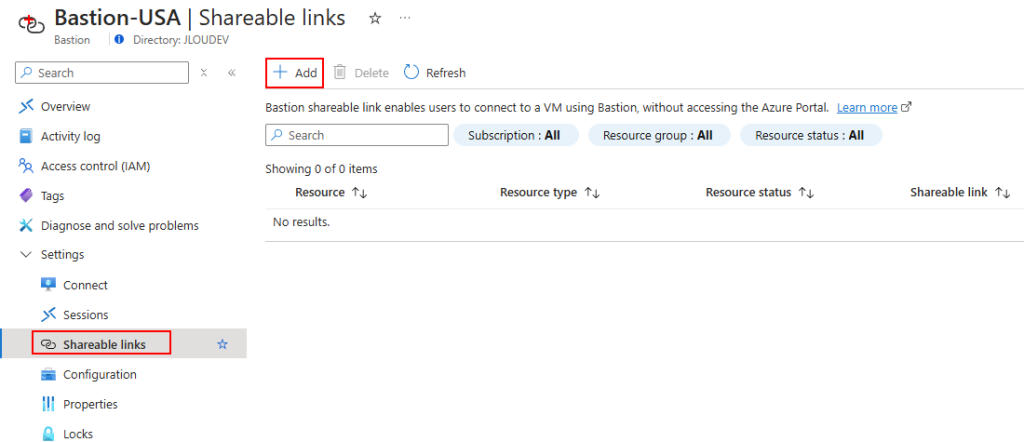Open Diagnose and solve problems

tap(120, 226)
